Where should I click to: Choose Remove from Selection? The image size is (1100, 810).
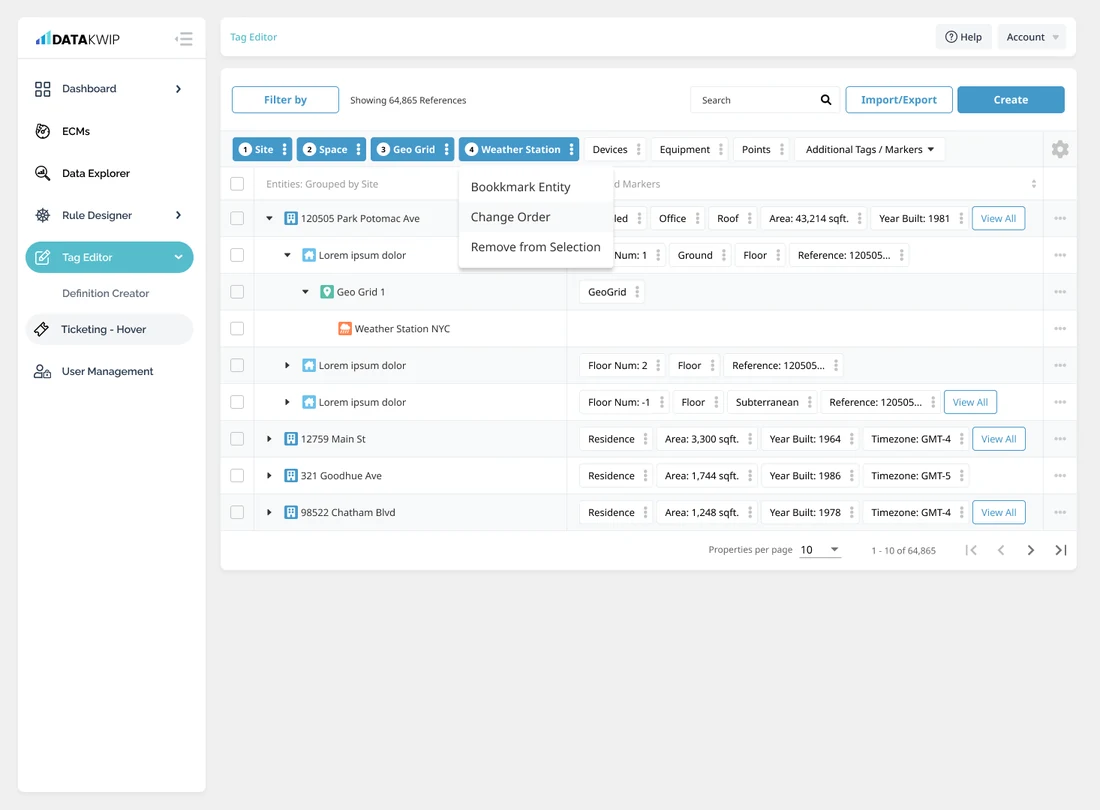[x=536, y=247]
